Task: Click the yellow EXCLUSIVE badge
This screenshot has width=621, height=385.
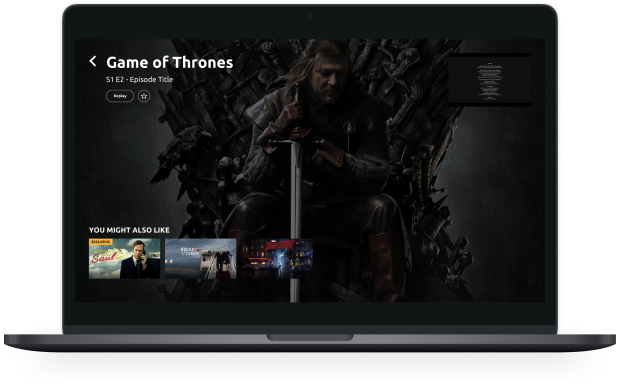Action: 101,242
